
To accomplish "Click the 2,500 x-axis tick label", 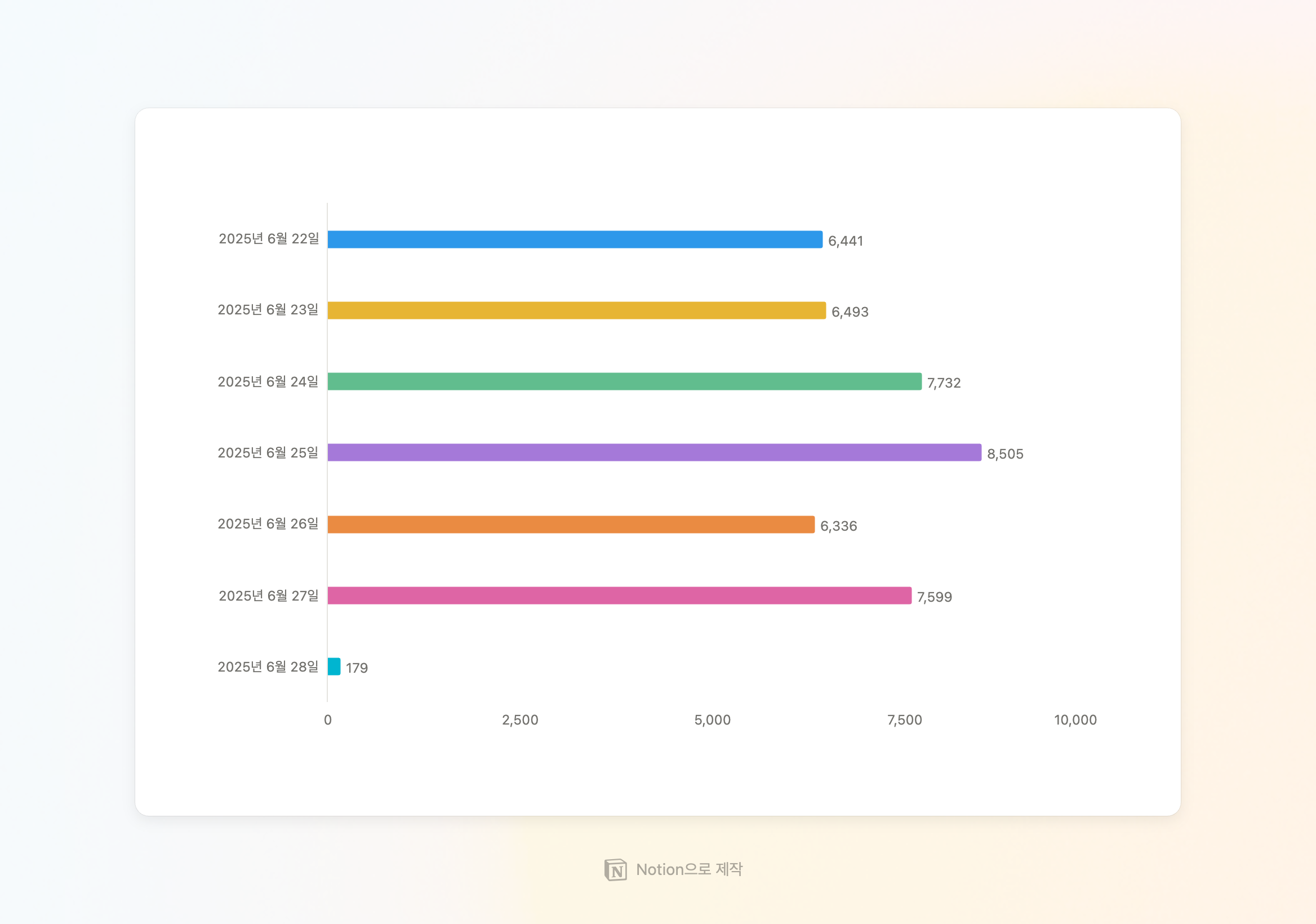I will (520, 720).
